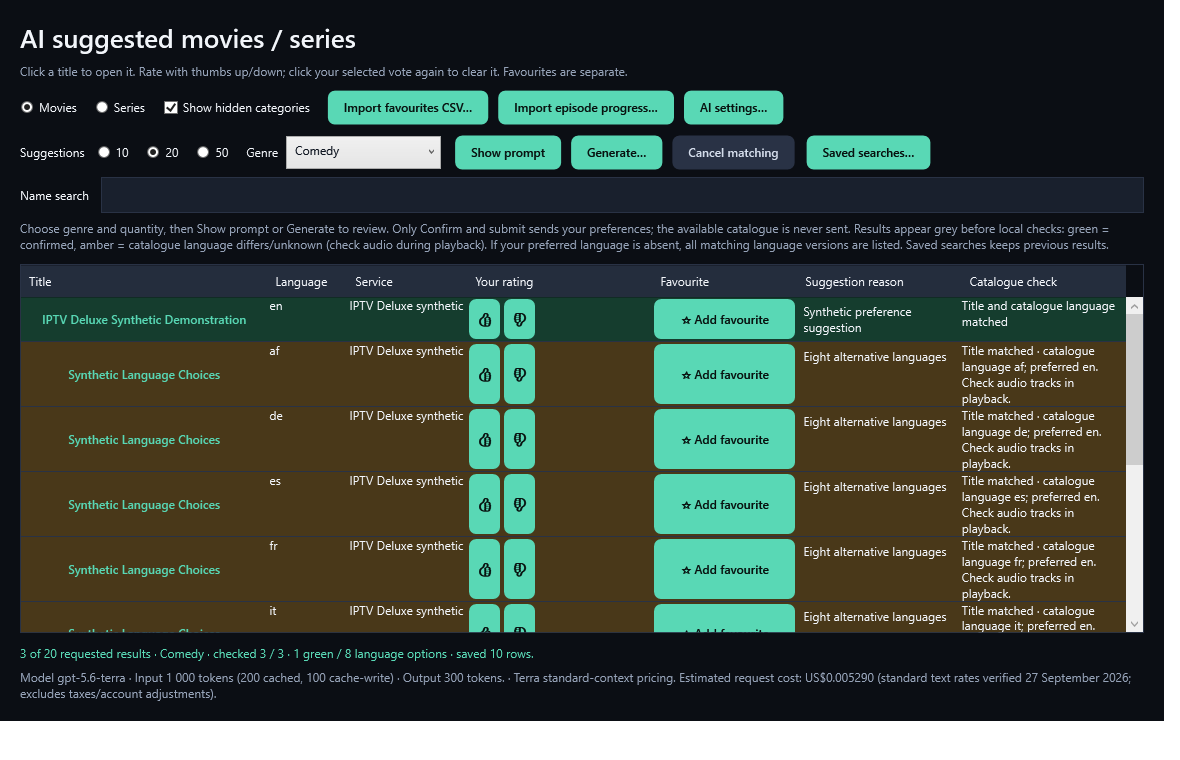Image resolution: width=1180 pixels, height=760 pixels.
Task: Thumbs up the 'af' language row
Action: click(485, 374)
